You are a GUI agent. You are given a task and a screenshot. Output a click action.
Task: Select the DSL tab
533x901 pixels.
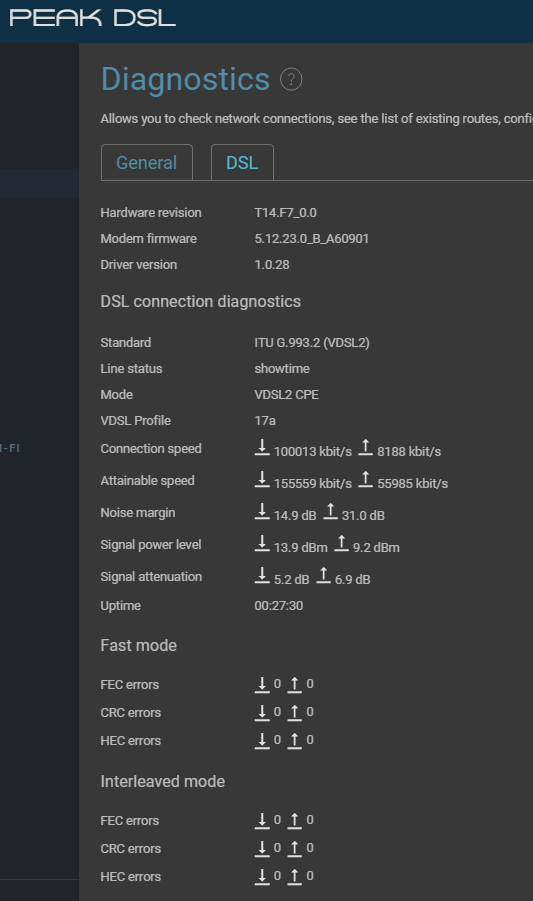(242, 163)
